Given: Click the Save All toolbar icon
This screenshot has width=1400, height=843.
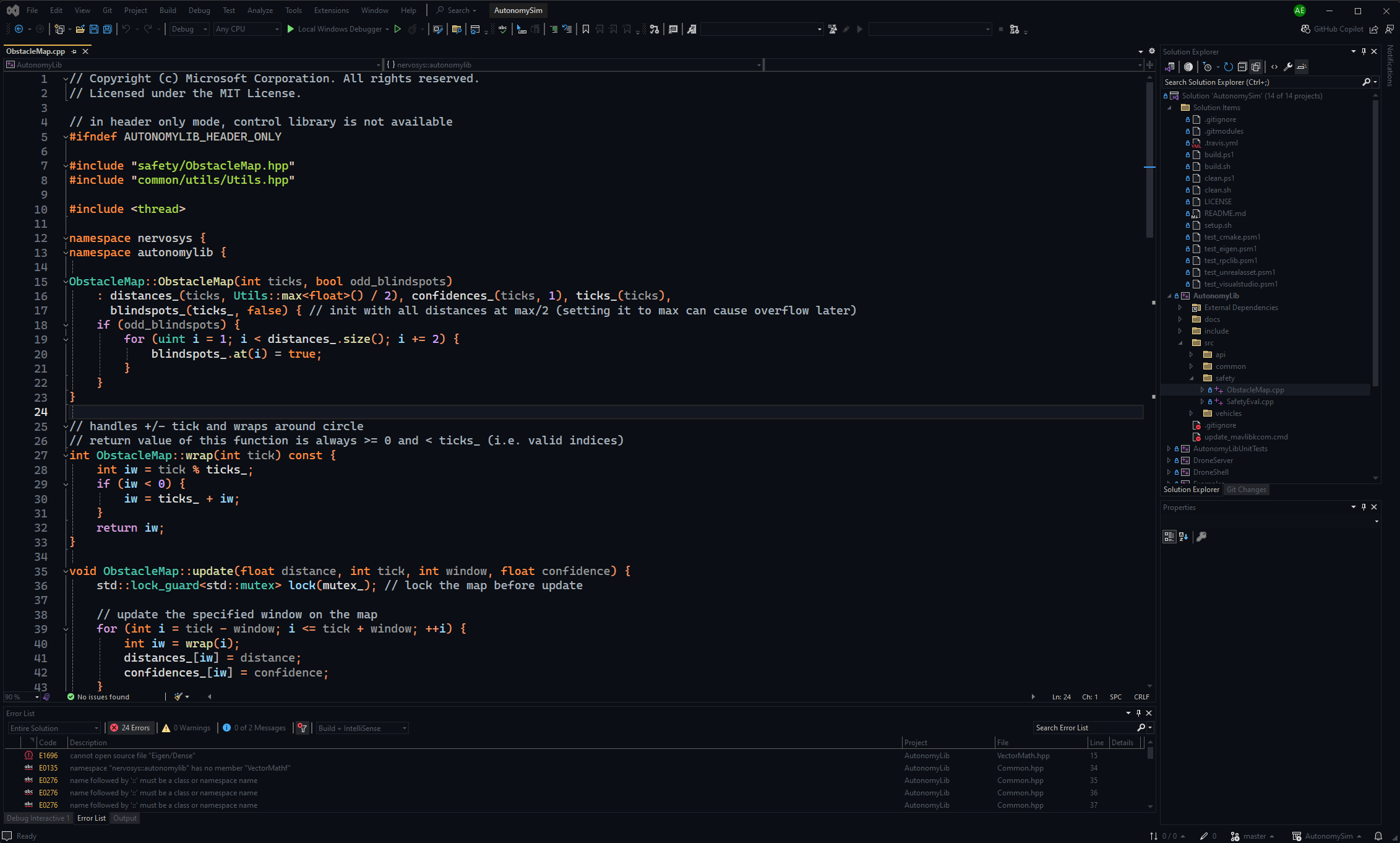Looking at the screenshot, I should 108,29.
